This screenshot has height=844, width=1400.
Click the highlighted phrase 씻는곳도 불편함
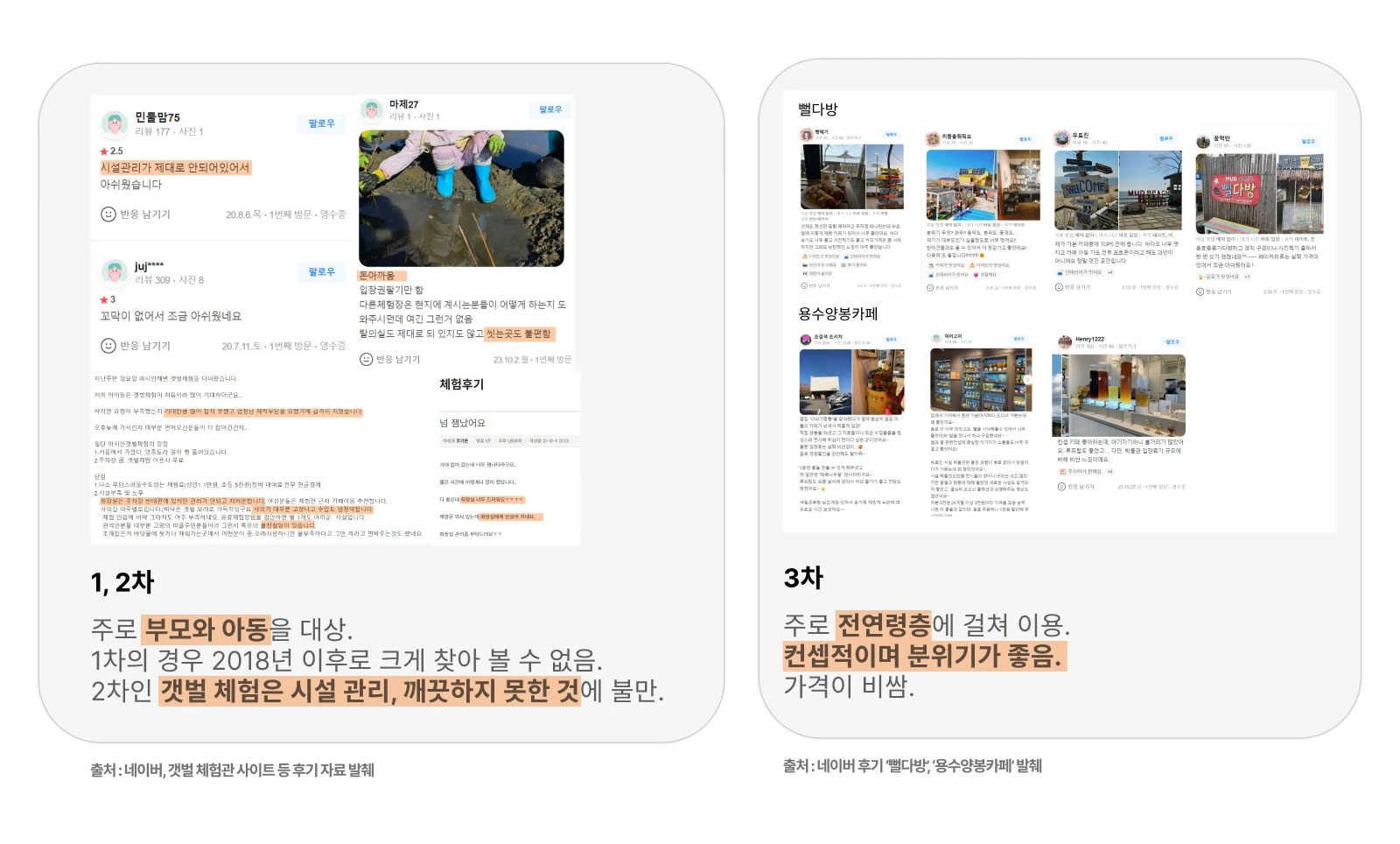(x=519, y=334)
